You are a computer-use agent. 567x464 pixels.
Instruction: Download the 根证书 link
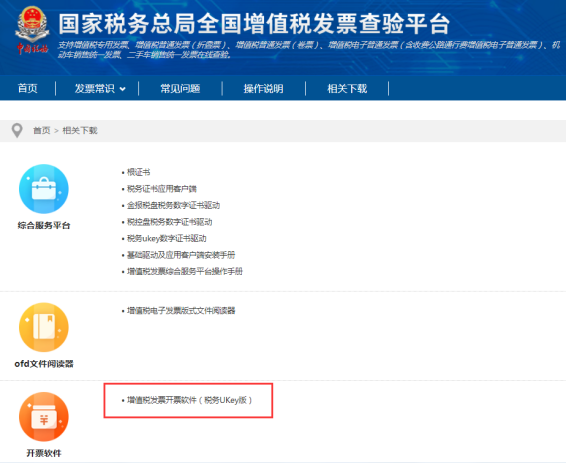click(138, 172)
